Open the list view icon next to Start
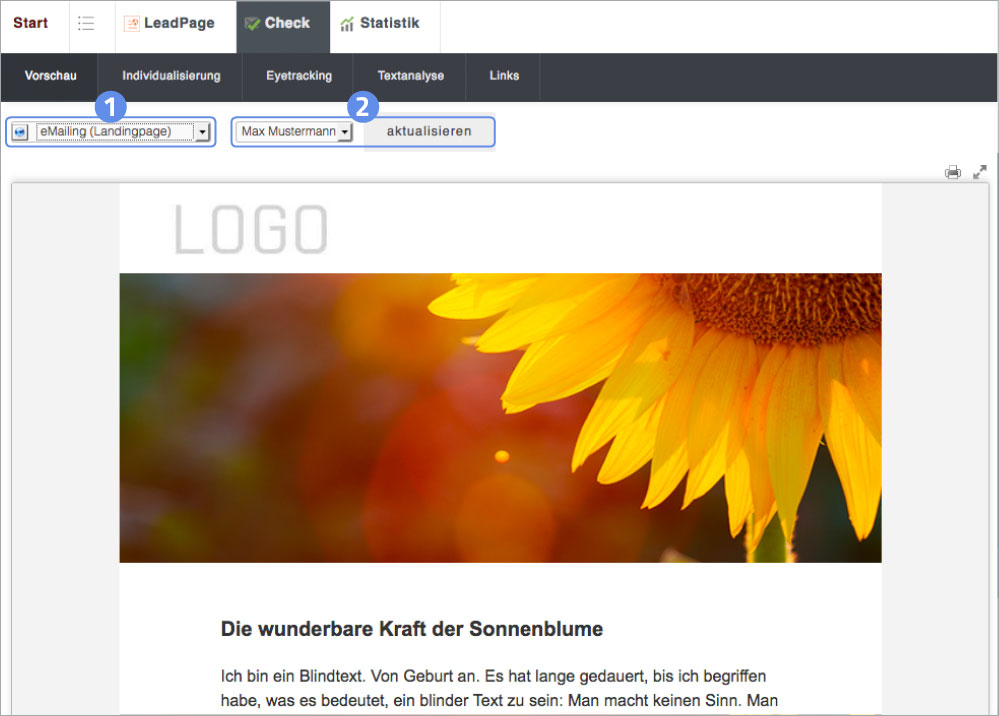Image resolution: width=999 pixels, height=716 pixels. pyautogui.click(x=86, y=24)
